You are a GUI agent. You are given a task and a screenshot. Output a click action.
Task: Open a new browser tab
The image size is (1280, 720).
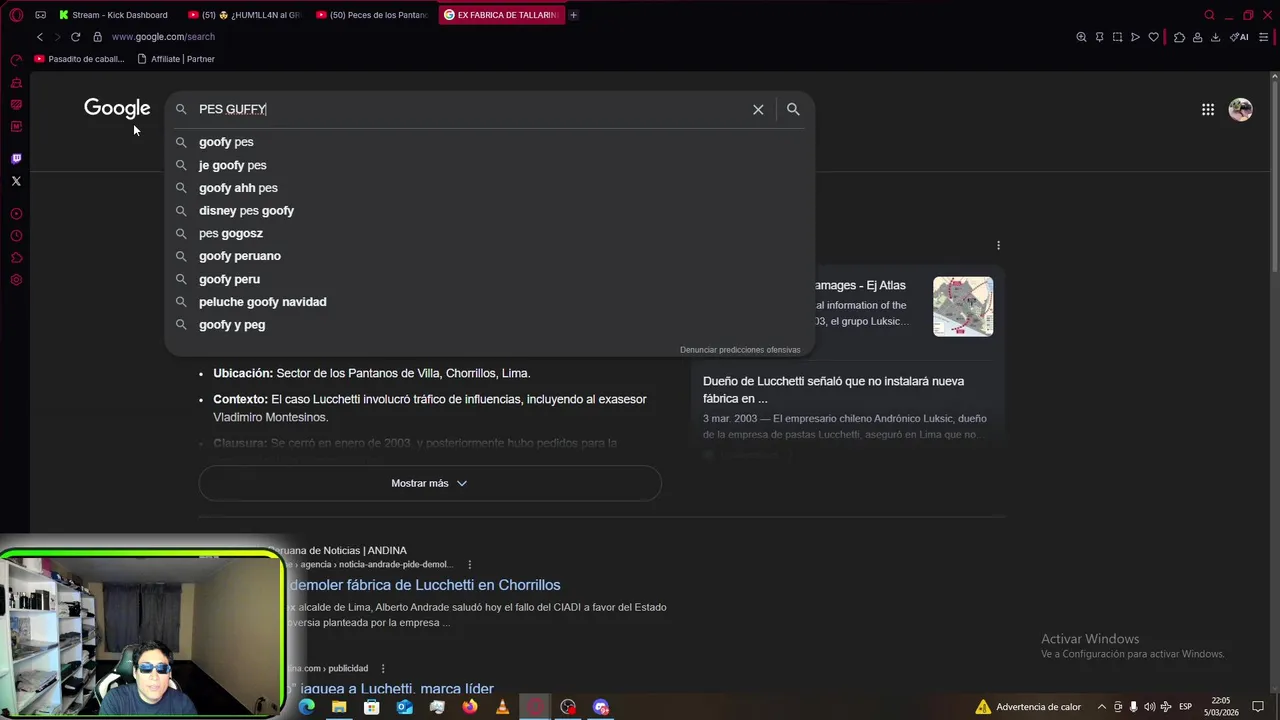573,15
